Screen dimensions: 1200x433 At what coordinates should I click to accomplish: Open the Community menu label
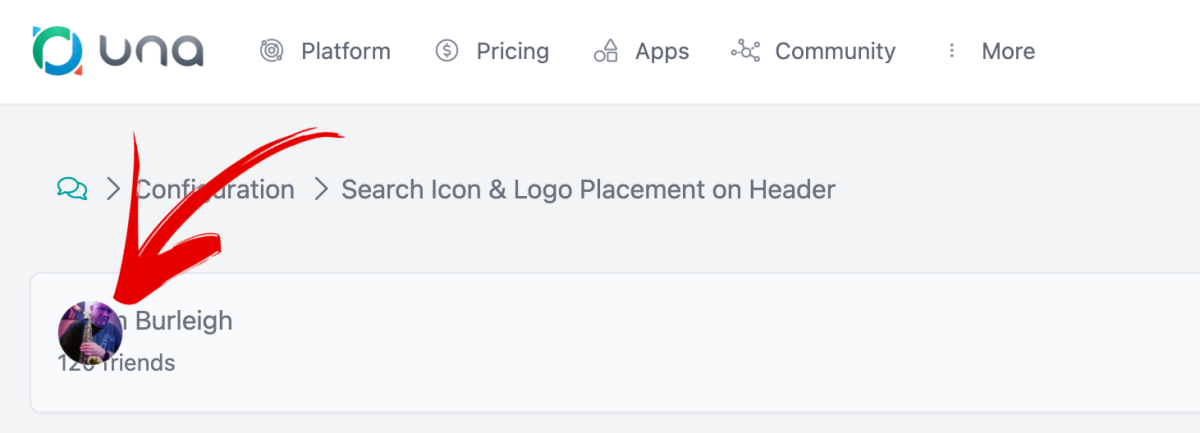point(835,51)
